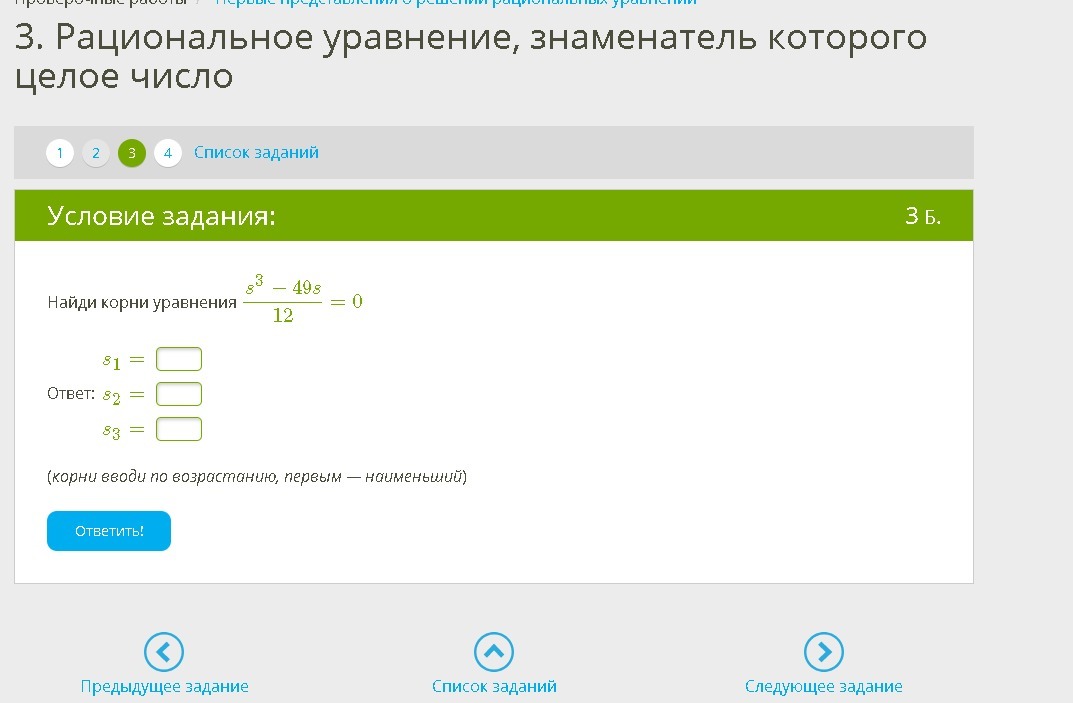Click the breadcrumb link about rational equations
Viewport: 1073px width, 703px height.
(x=456, y=2)
